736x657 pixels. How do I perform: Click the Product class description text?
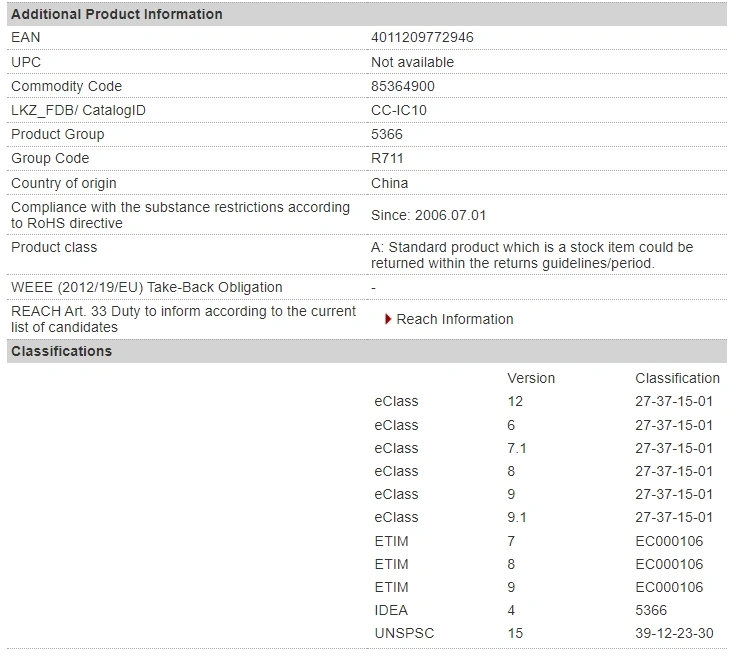coord(532,255)
